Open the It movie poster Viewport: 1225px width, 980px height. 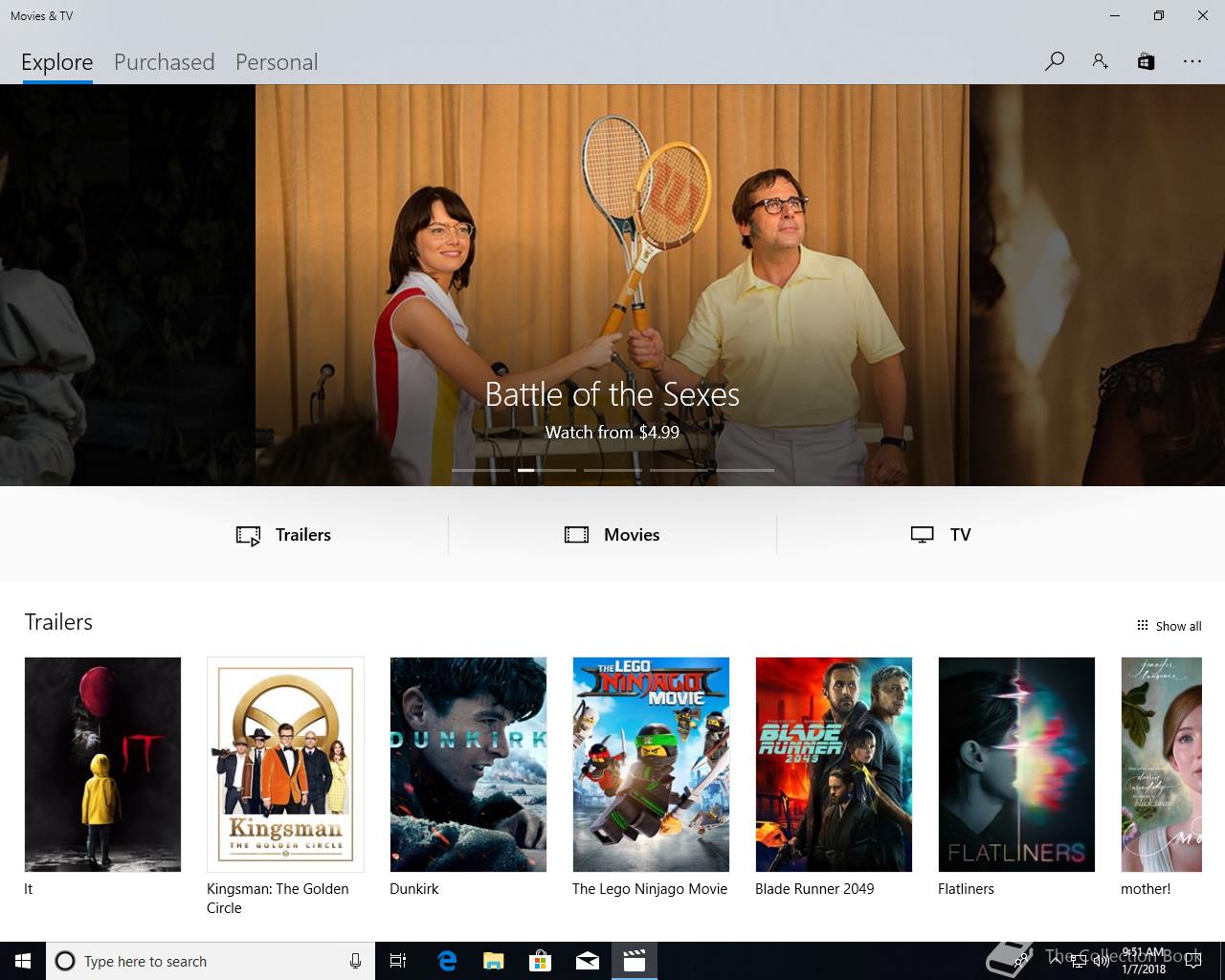[102, 764]
